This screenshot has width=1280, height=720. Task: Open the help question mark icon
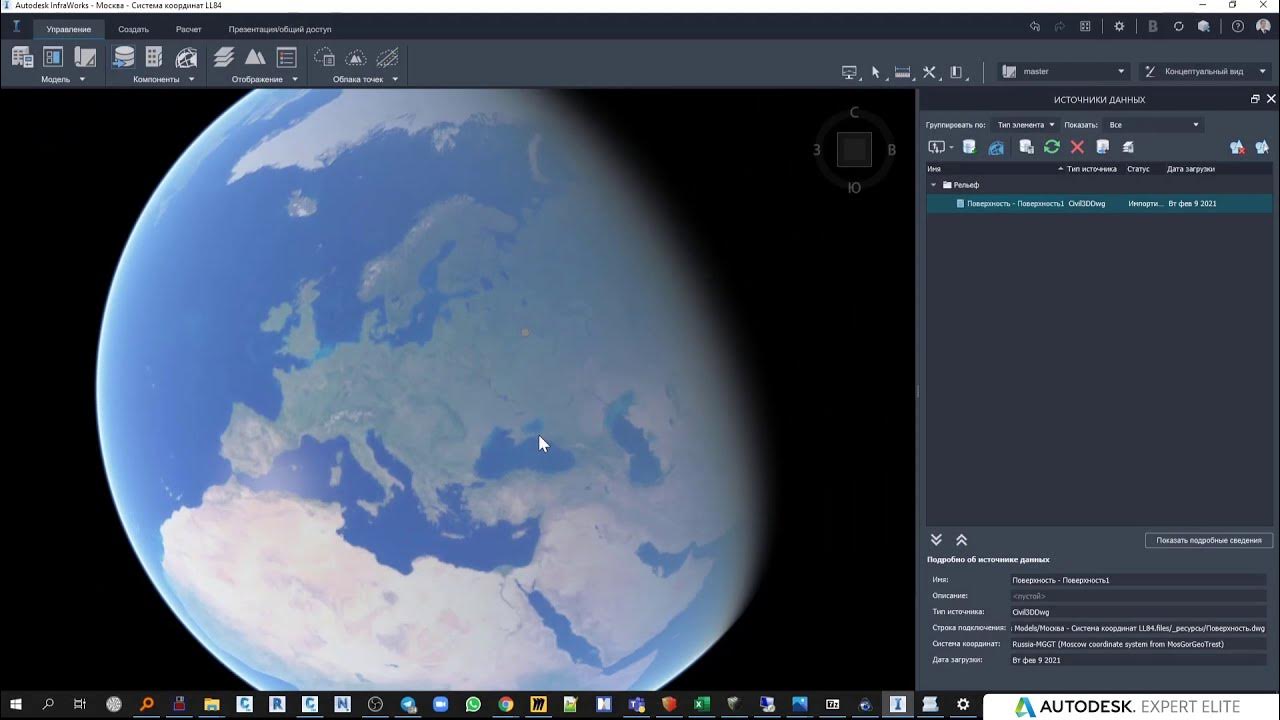point(1238,27)
